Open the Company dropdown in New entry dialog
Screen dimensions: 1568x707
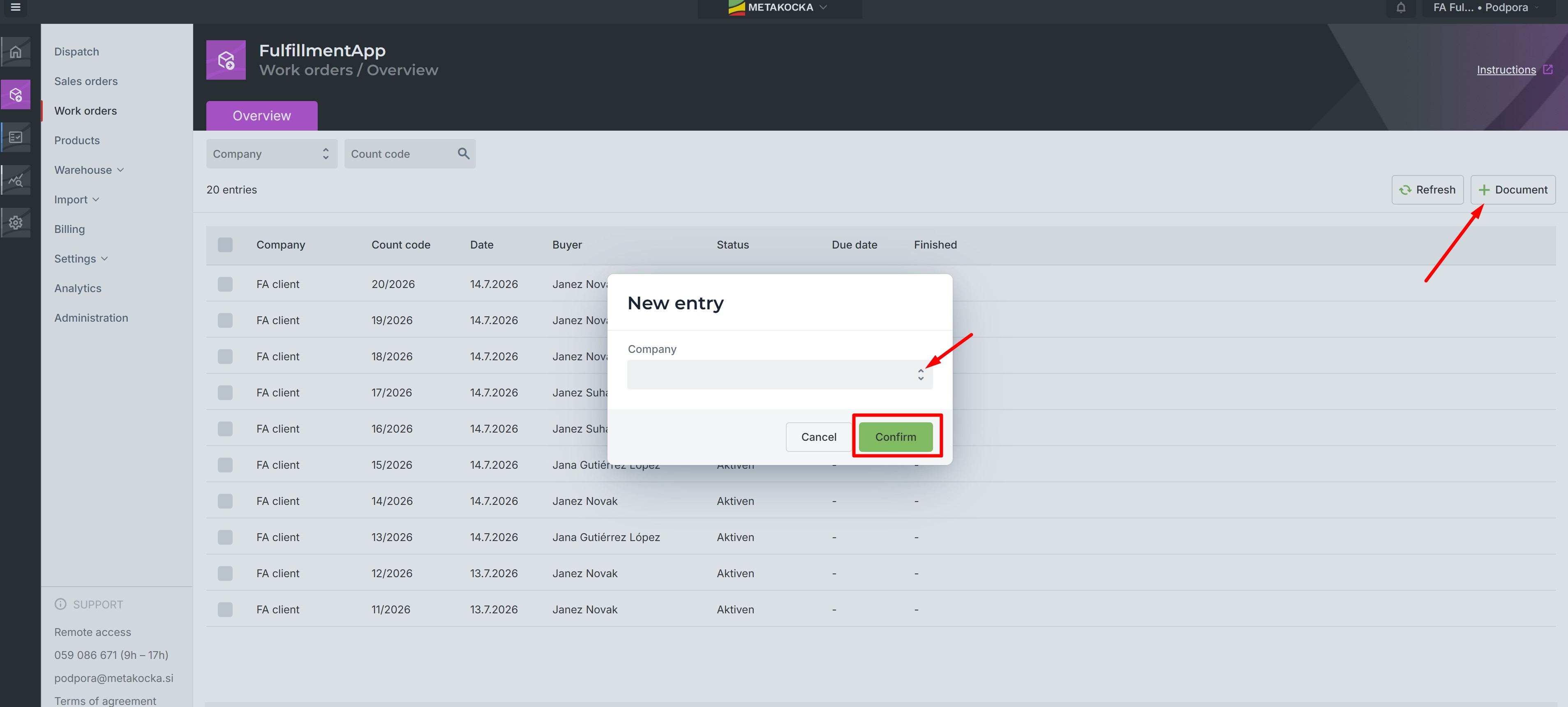click(x=779, y=375)
